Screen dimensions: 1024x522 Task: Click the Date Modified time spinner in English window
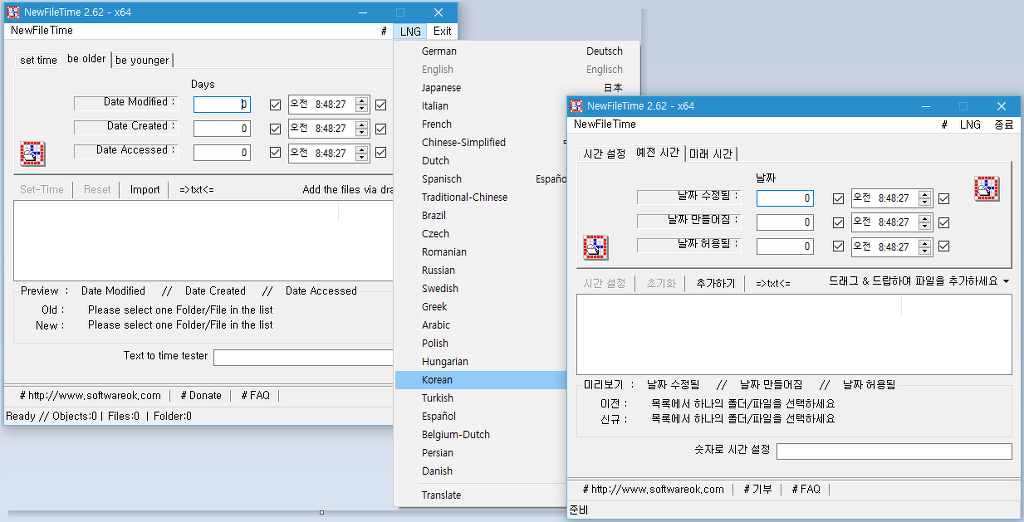coord(361,105)
